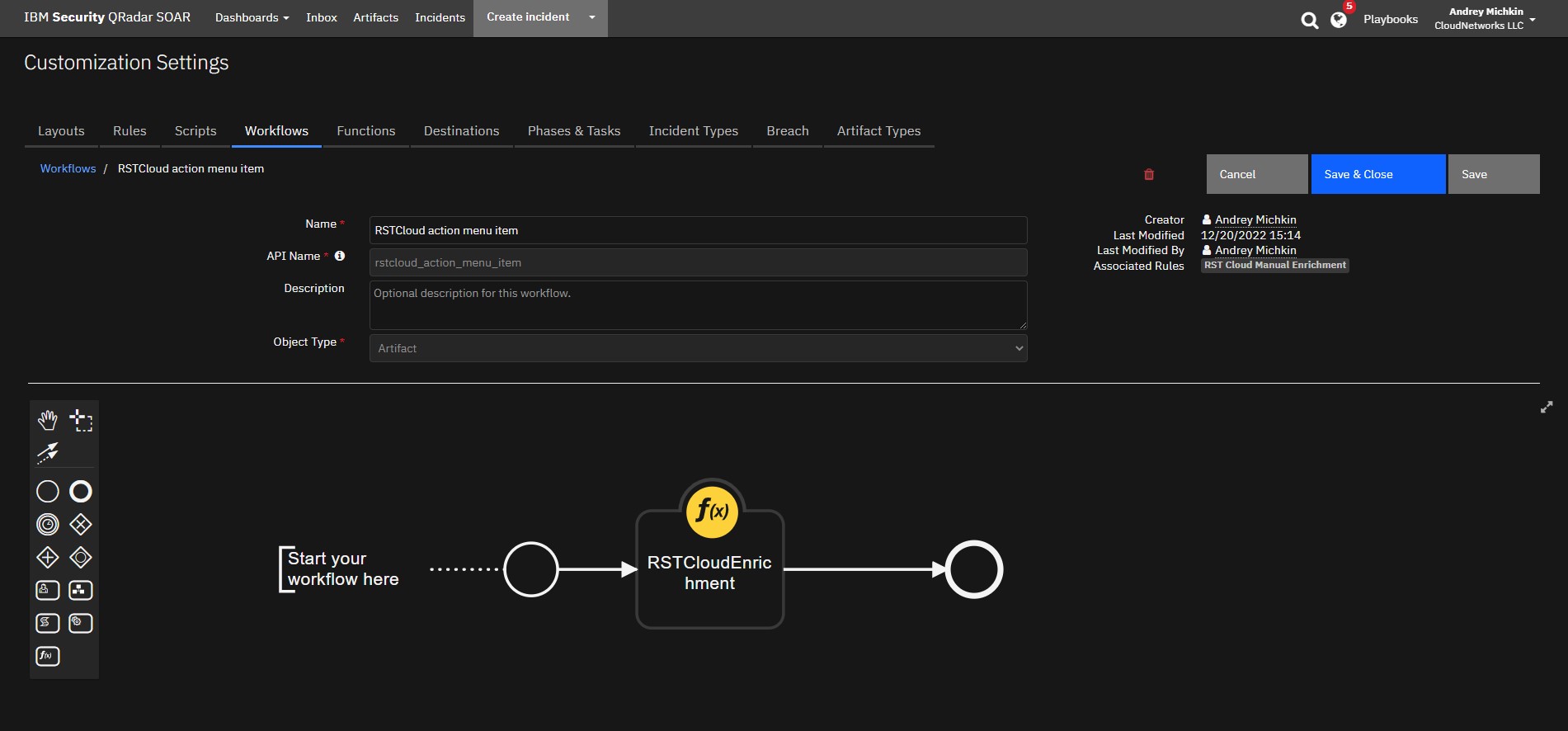1568x731 pixels.
Task: Switch to the Scripts tab
Action: tap(195, 131)
